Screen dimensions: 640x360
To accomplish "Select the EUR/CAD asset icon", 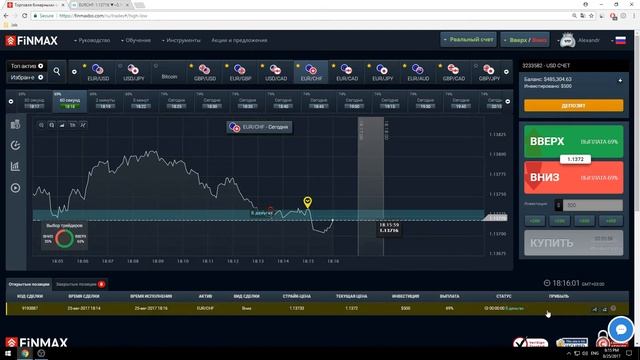I will [x=346, y=69].
